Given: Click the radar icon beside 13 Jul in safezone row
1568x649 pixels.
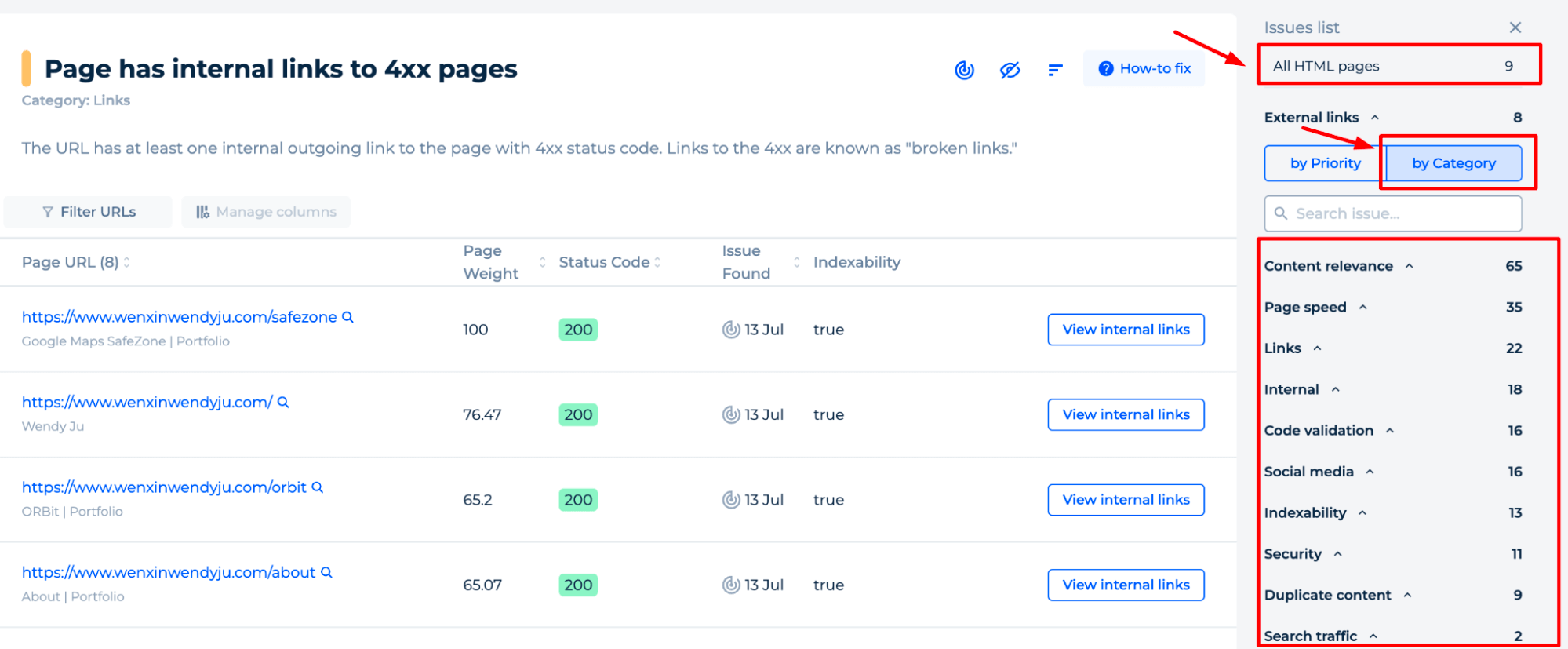Looking at the screenshot, I should (731, 330).
